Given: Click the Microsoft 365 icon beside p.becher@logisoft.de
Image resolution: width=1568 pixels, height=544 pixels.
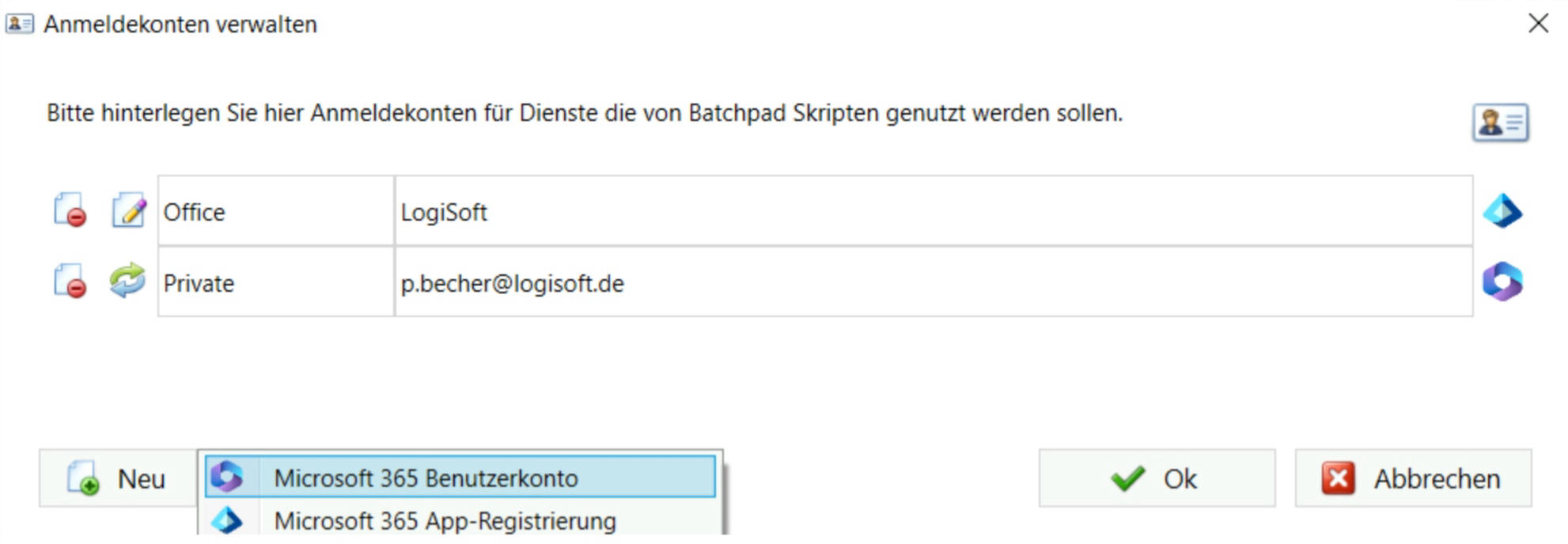Looking at the screenshot, I should pos(1502,282).
